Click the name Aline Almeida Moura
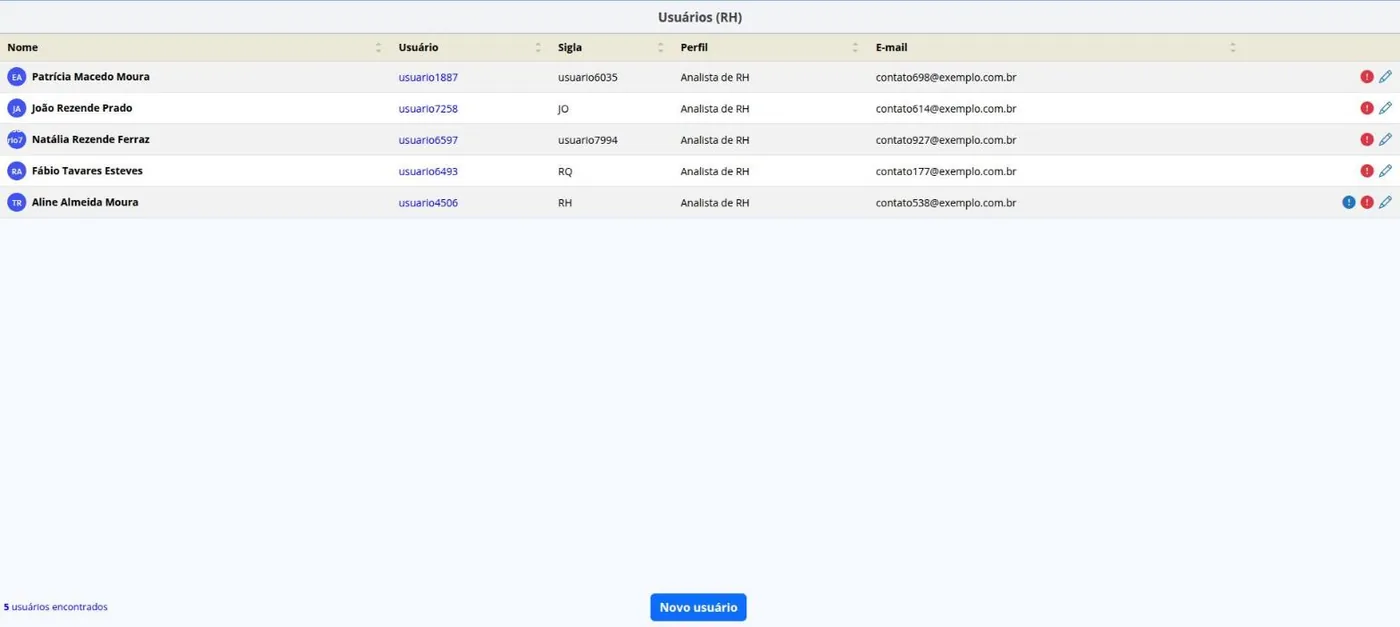 coord(85,202)
